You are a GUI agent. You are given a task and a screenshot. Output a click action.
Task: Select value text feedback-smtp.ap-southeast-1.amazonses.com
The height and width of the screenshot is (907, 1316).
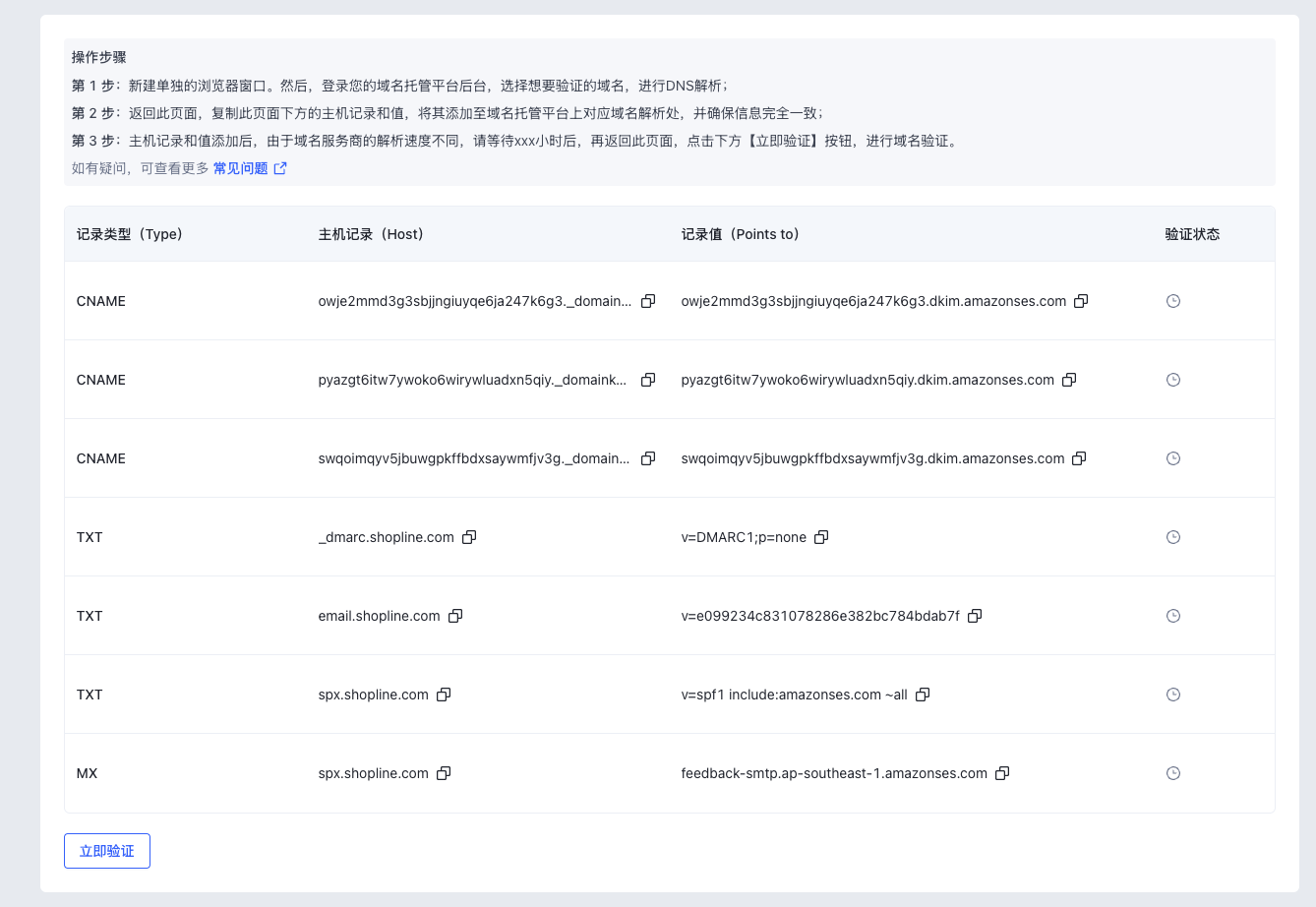point(834,773)
